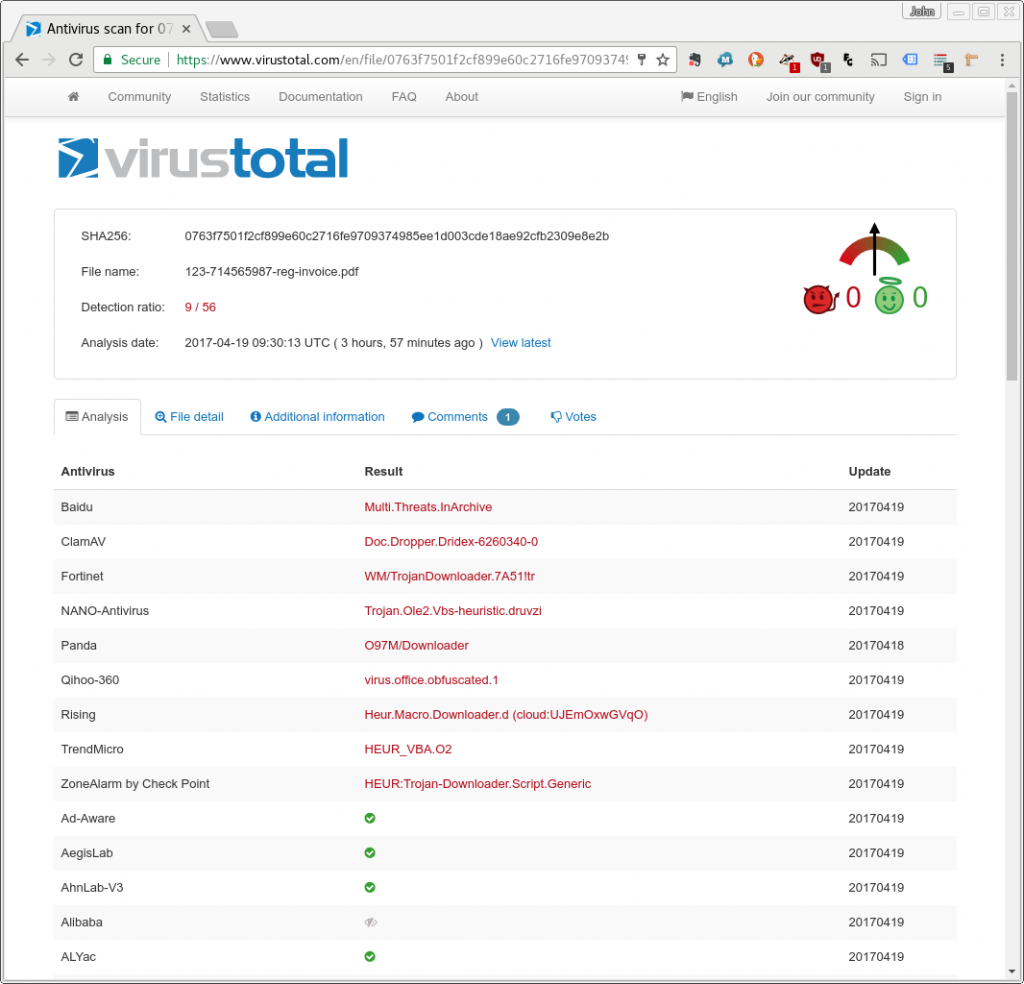
Task: Go back with the browser back arrow
Action: pos(22,60)
